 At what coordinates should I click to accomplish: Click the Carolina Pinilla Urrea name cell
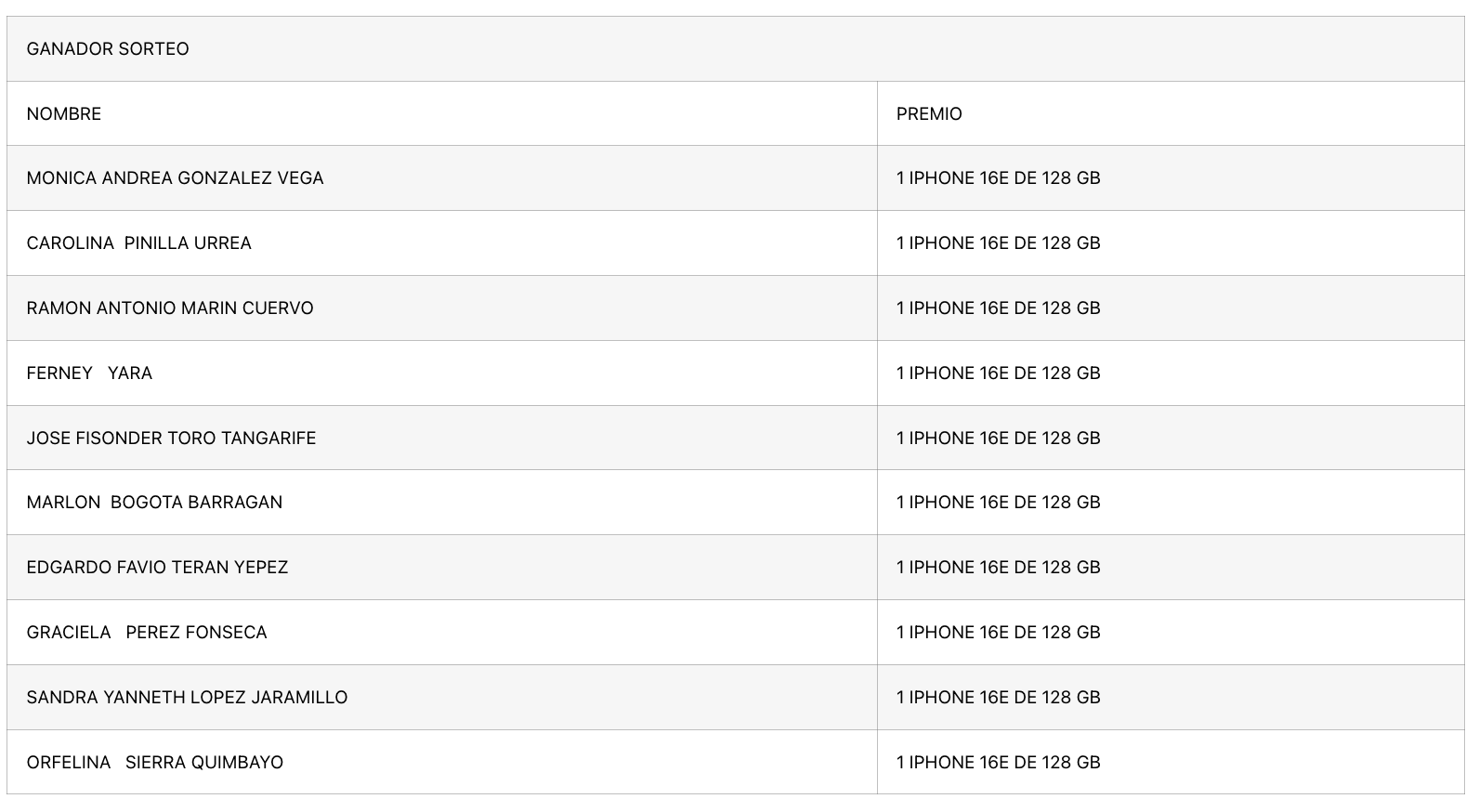click(138, 243)
